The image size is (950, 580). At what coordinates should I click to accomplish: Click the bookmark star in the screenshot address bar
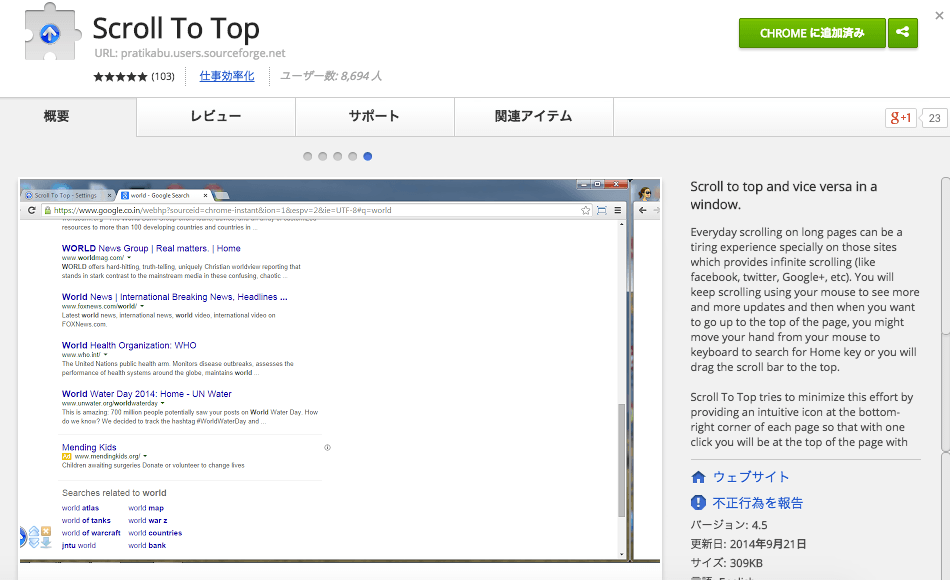click(585, 210)
